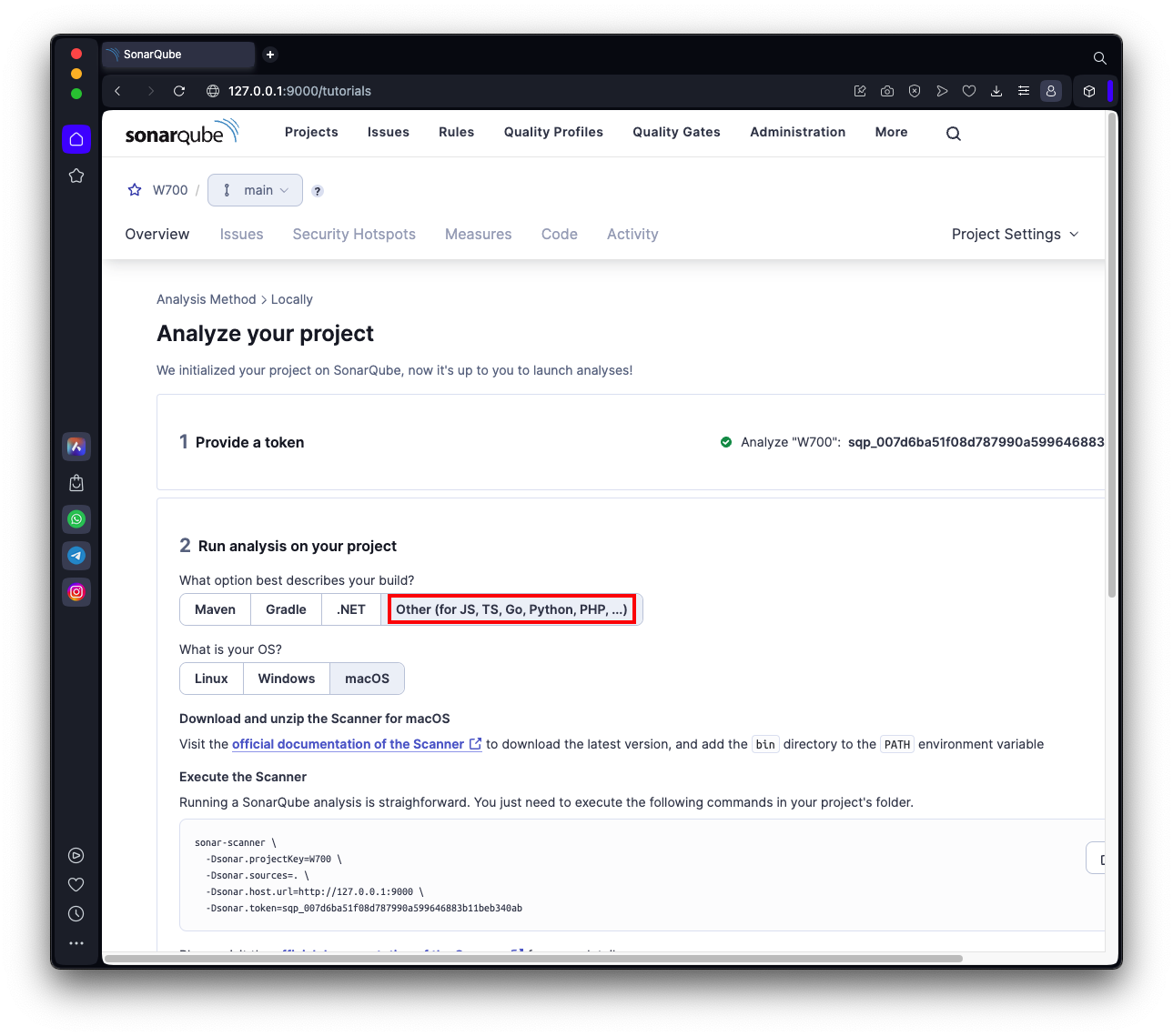Viewport: 1173px width, 1036px height.
Task: Click the play arrow icon in address bar
Action: click(942, 91)
